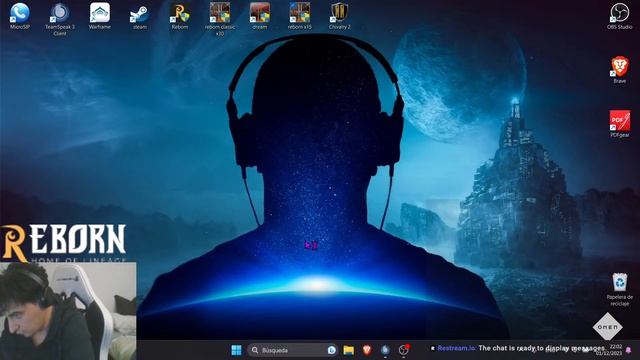640x360 pixels.
Task: Open the Windows Start menu
Action: tap(236, 350)
